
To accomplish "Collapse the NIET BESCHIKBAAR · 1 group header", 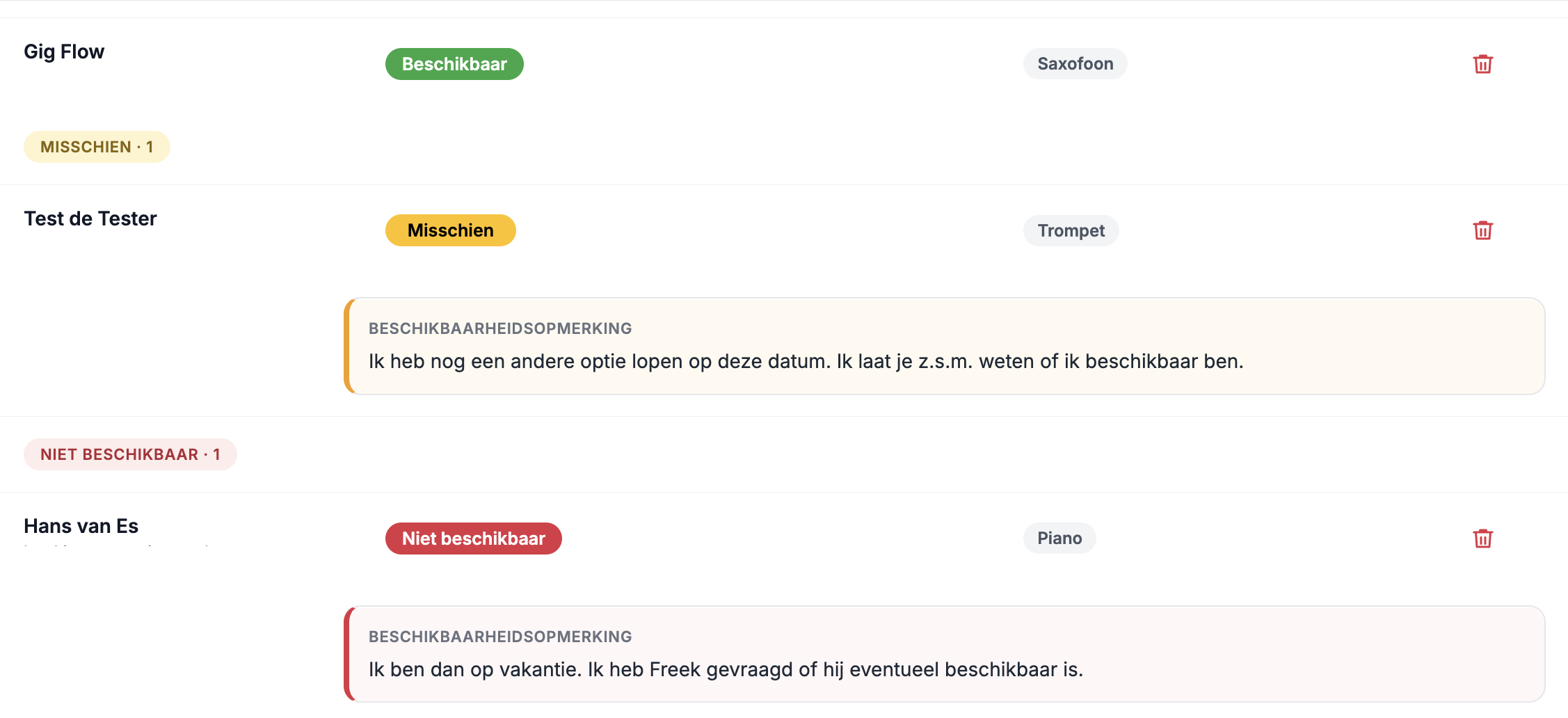I will (x=130, y=454).
